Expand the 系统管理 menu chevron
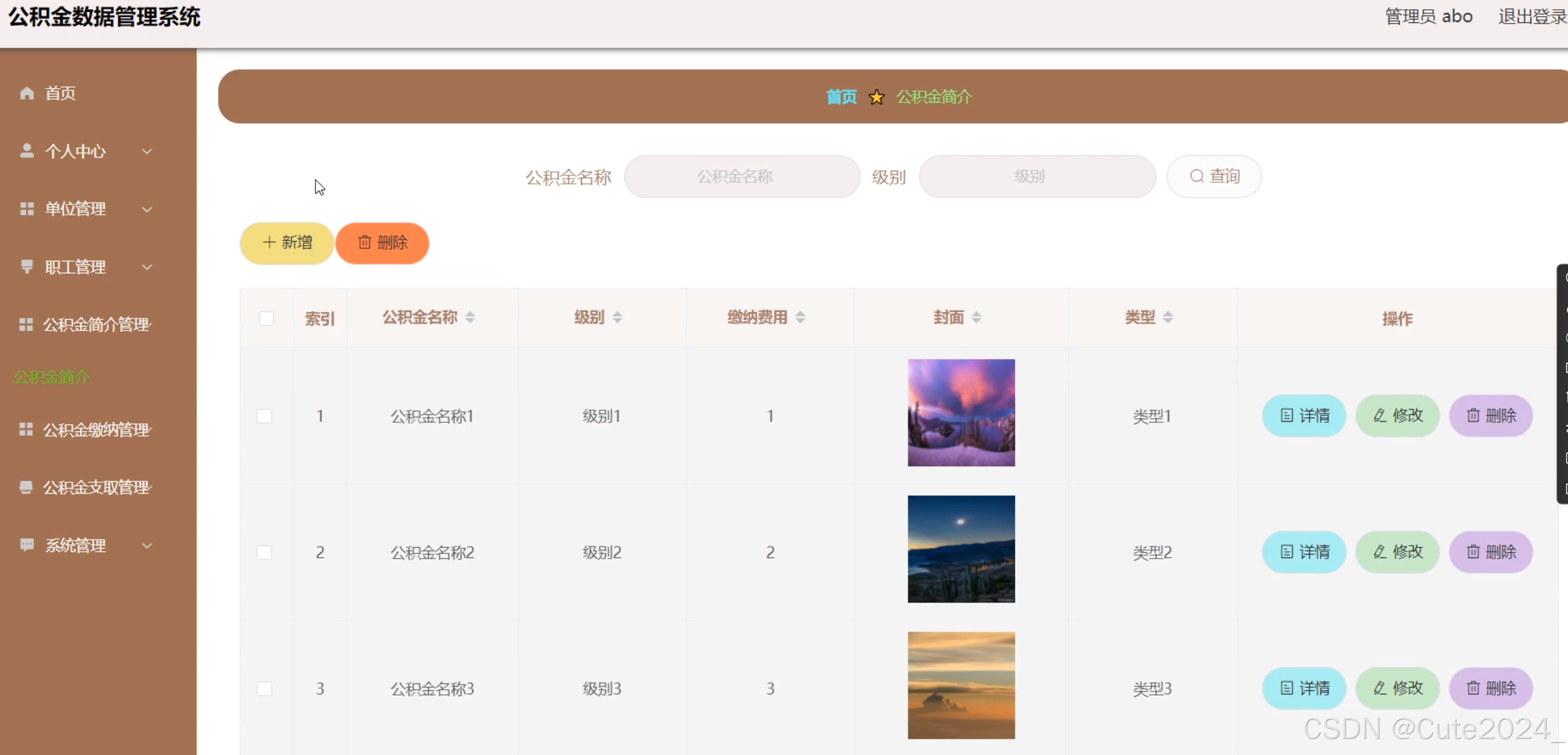1568x755 pixels. pos(147,545)
